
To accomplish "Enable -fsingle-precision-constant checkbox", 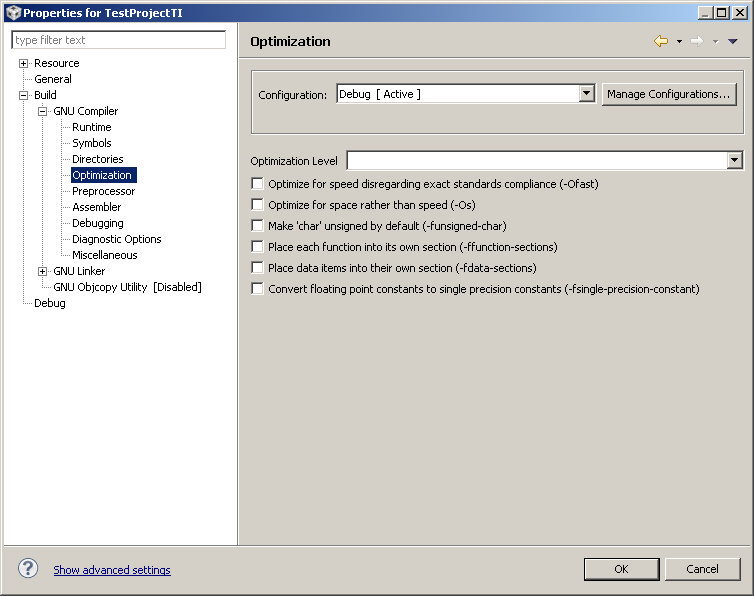I will pos(258,289).
